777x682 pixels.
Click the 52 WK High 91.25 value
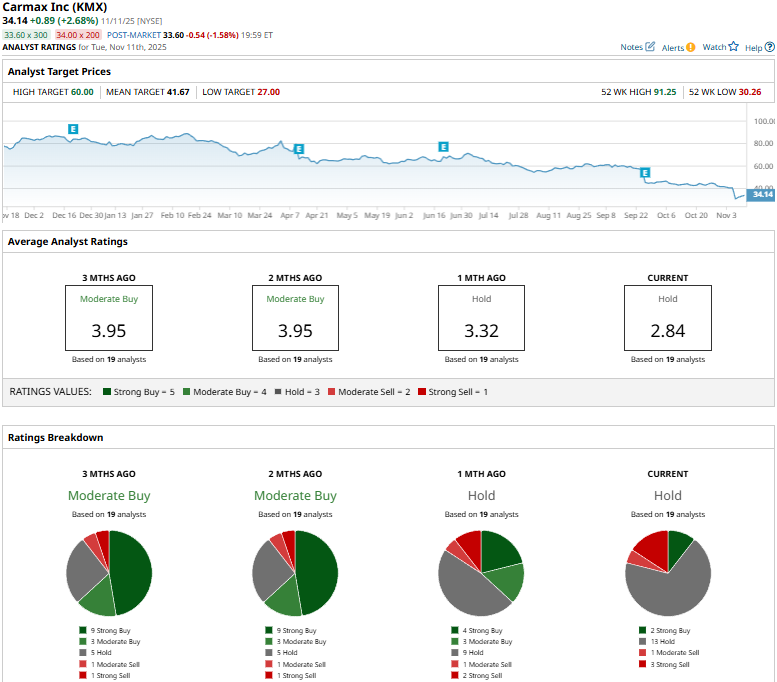tap(665, 92)
